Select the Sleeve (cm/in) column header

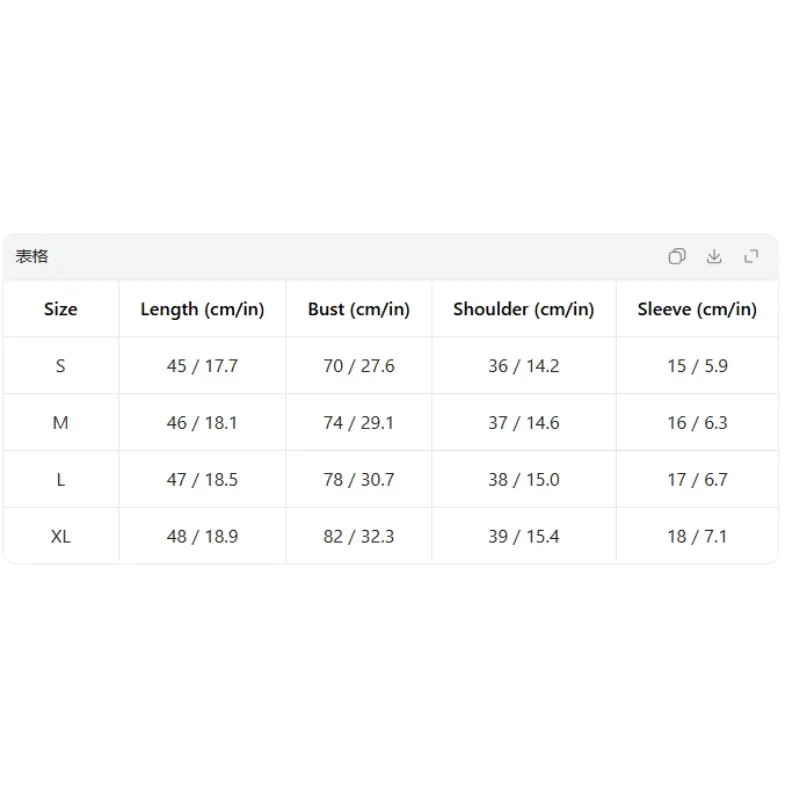(697, 309)
